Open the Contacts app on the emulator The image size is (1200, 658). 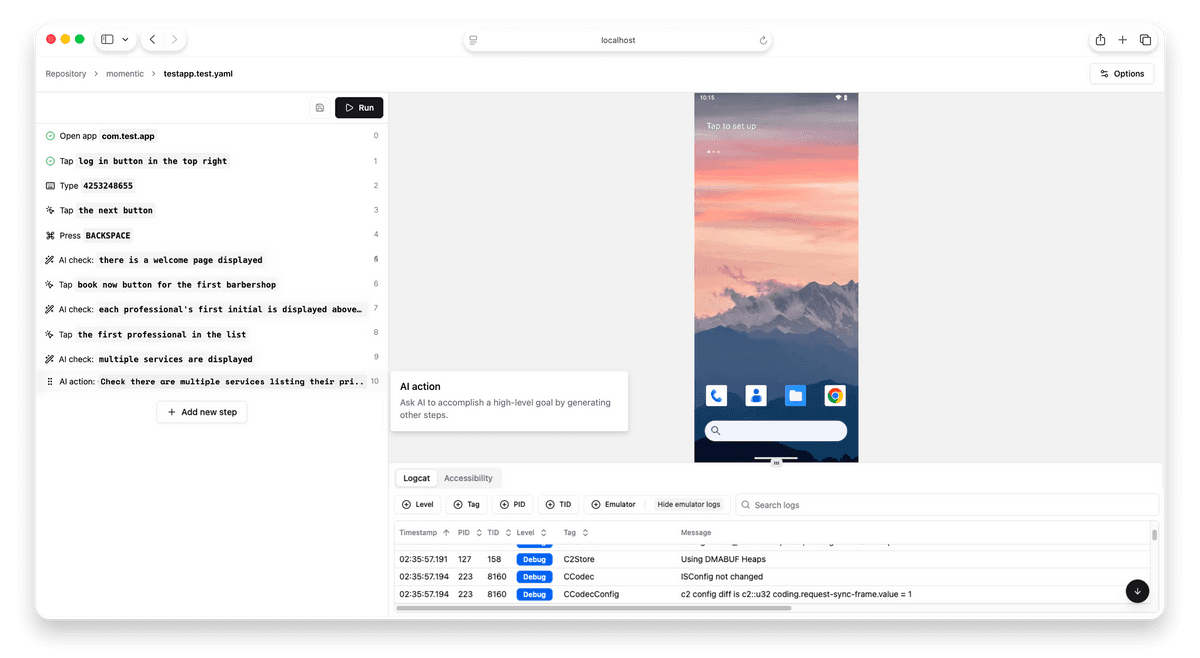(x=755, y=395)
